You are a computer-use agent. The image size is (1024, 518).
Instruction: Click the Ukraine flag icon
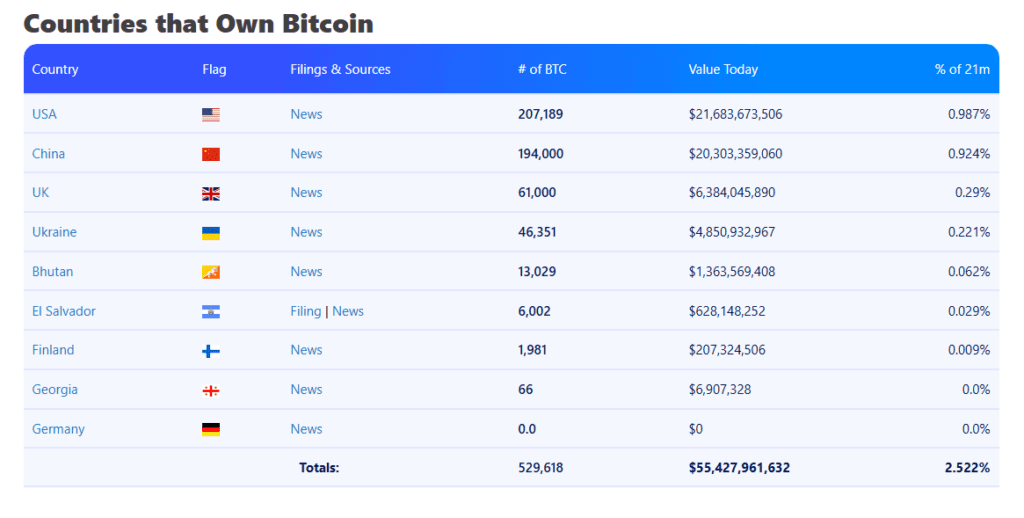click(211, 233)
